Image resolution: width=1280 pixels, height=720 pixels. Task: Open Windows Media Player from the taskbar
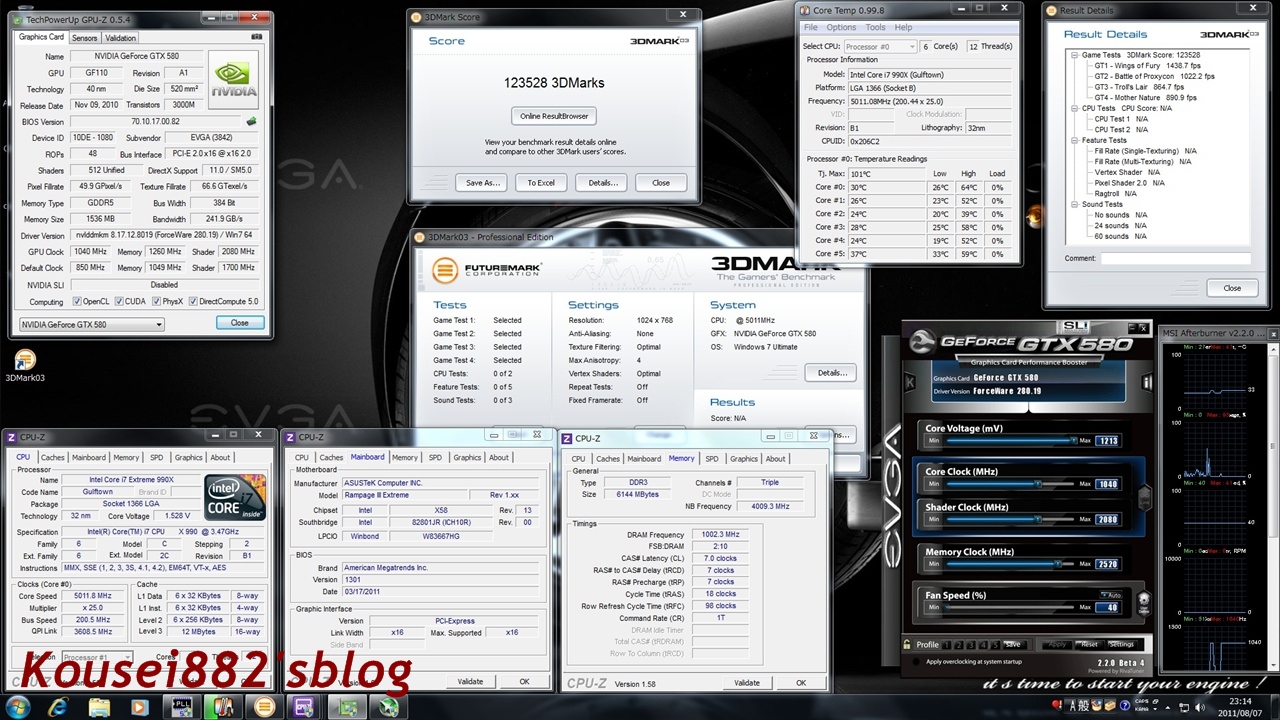pos(140,706)
